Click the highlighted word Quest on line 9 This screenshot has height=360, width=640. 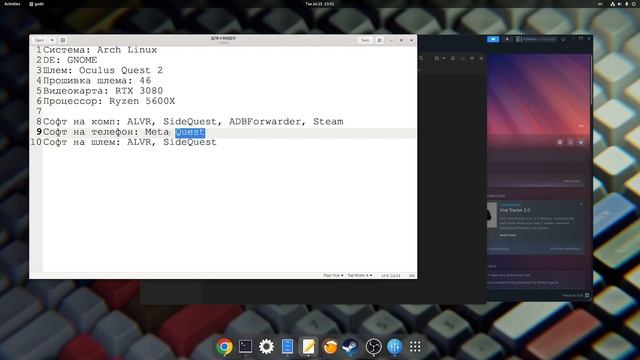click(x=190, y=132)
